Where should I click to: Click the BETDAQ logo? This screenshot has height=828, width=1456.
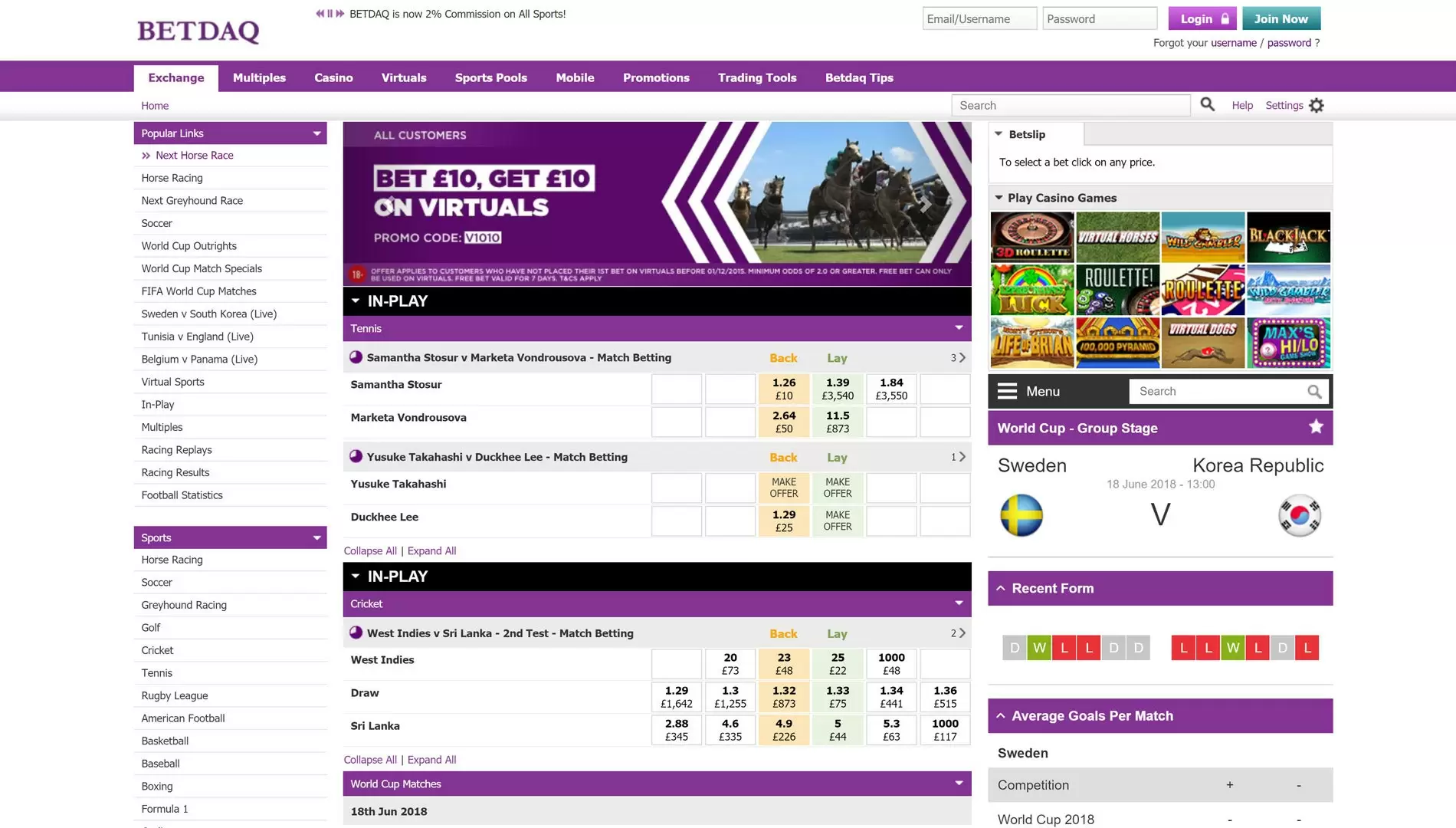tap(198, 31)
